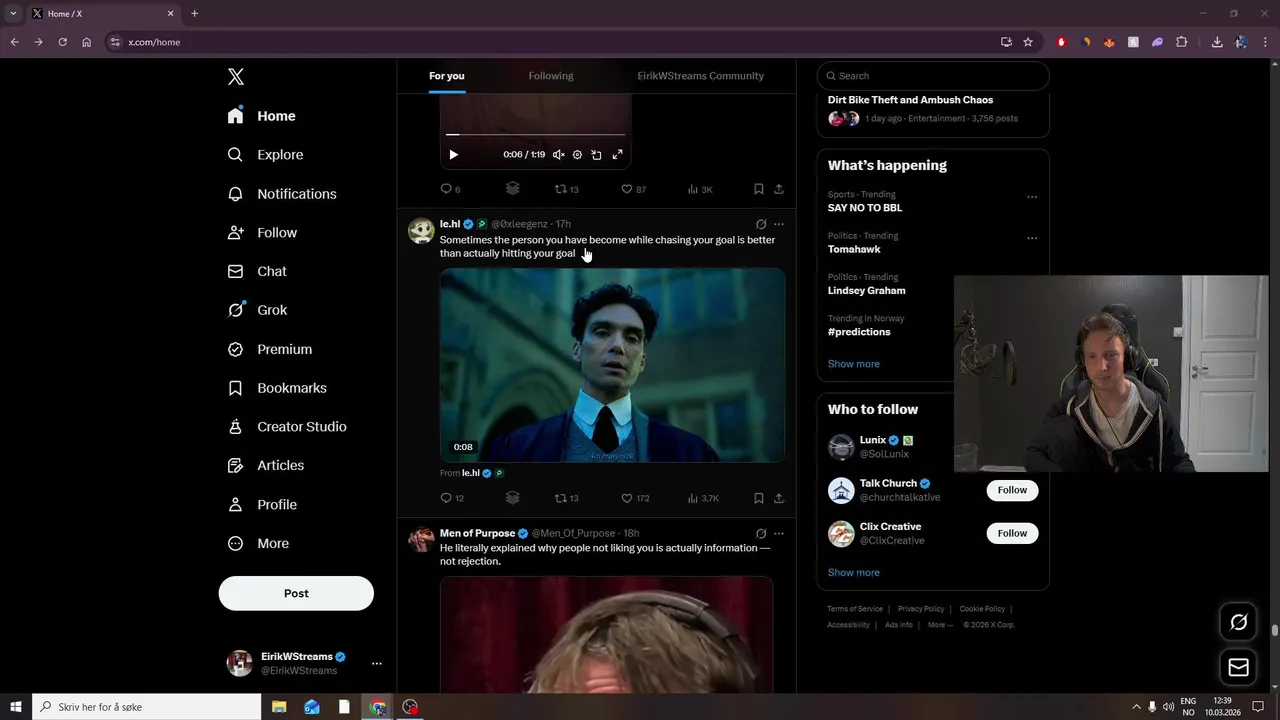The width and height of the screenshot is (1280, 720).
Task: Open Grok icon on le.hl post
Action: pos(761,225)
